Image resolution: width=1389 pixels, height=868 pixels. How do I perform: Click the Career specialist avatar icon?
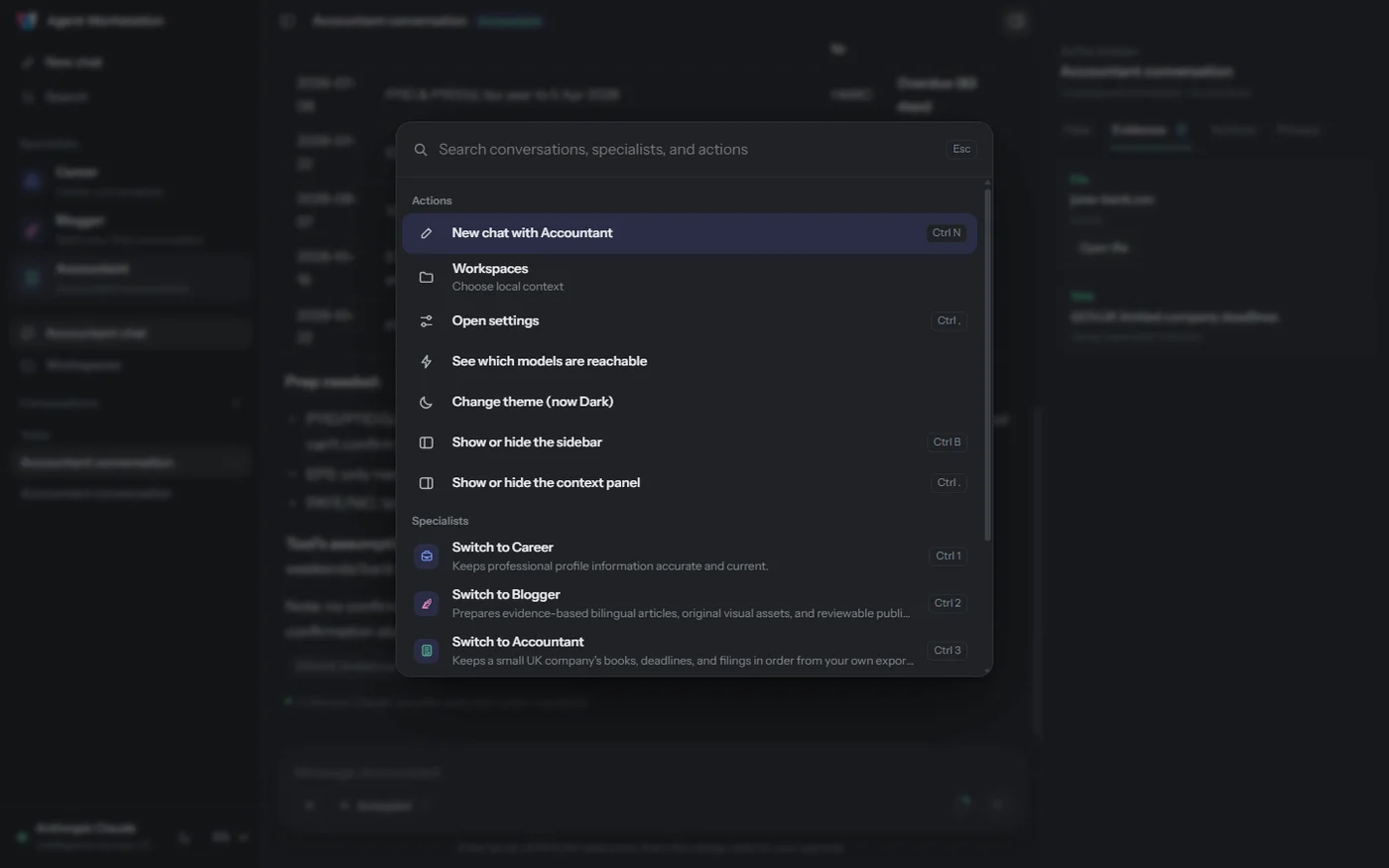click(x=427, y=556)
